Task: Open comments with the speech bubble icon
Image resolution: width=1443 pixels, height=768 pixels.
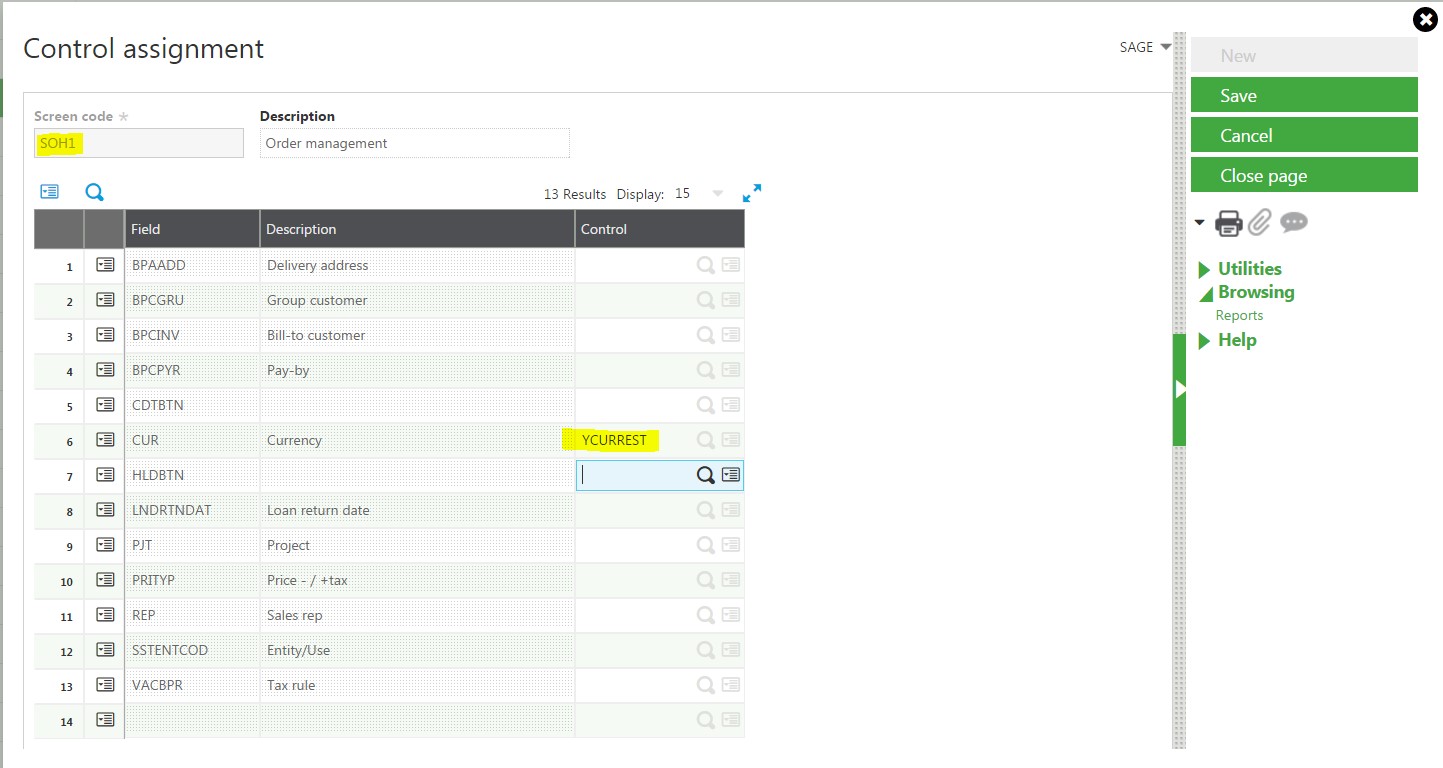Action: [x=1294, y=223]
